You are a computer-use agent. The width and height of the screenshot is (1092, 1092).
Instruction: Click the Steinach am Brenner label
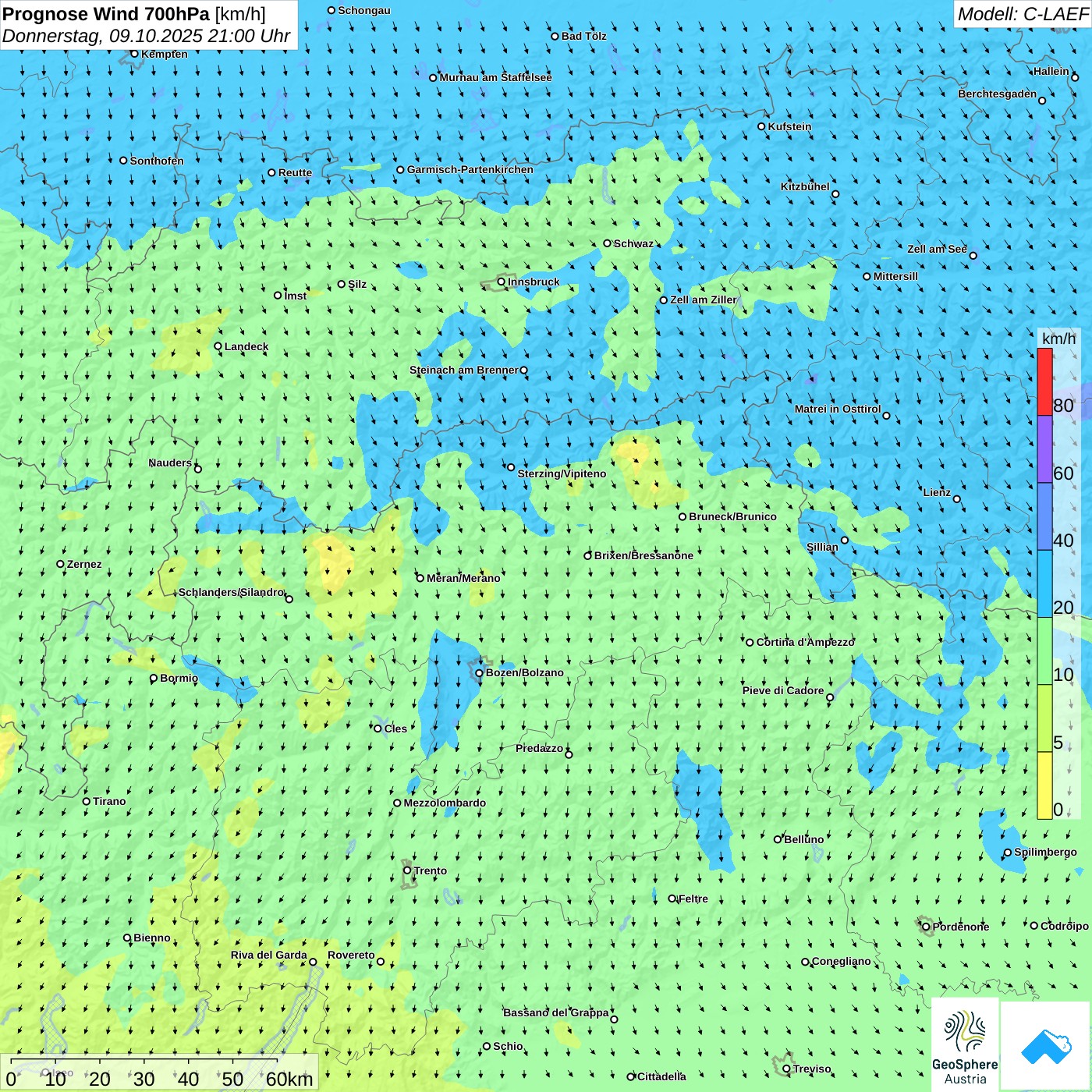click(463, 370)
